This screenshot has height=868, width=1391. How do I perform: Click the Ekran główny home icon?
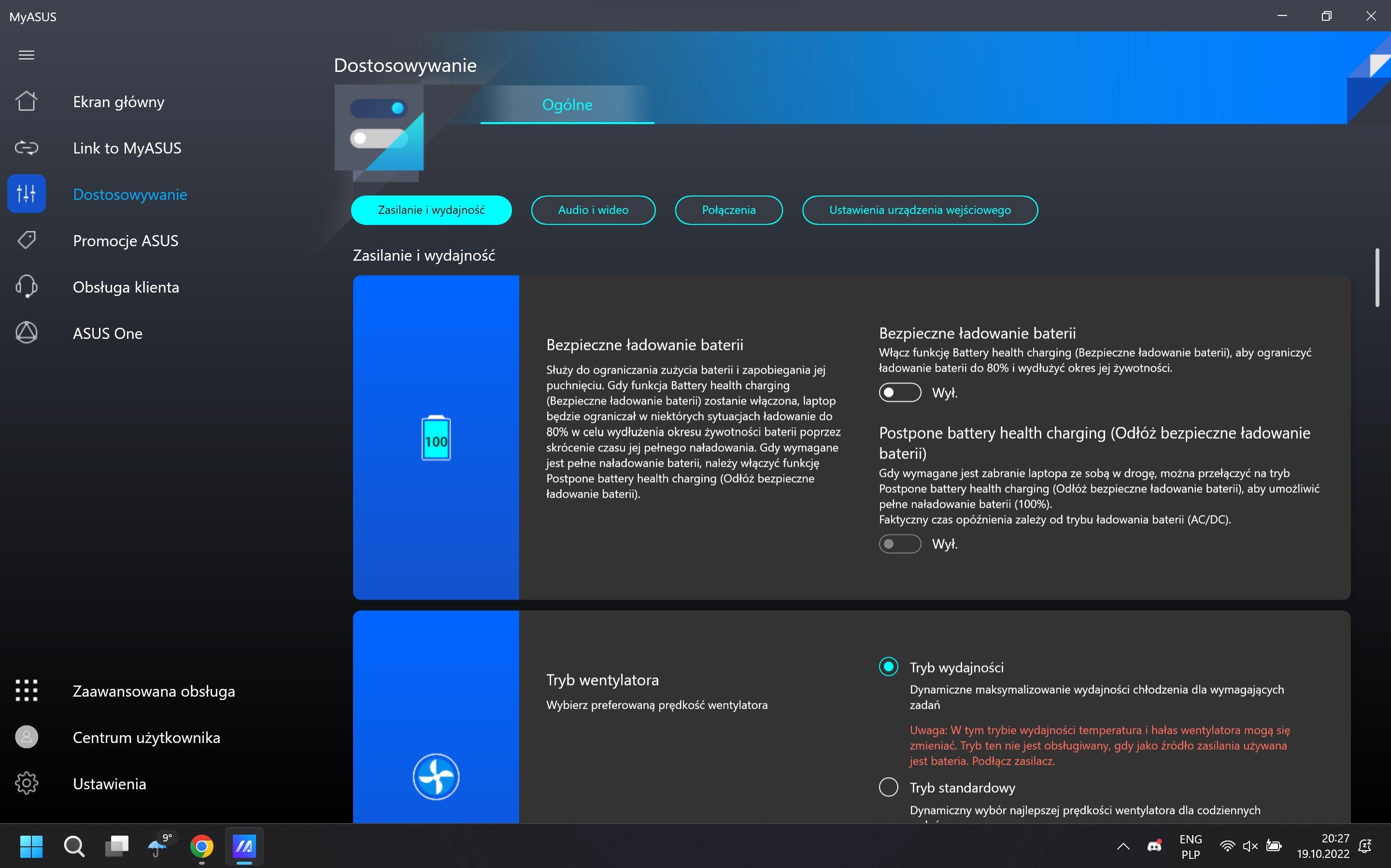point(27,101)
